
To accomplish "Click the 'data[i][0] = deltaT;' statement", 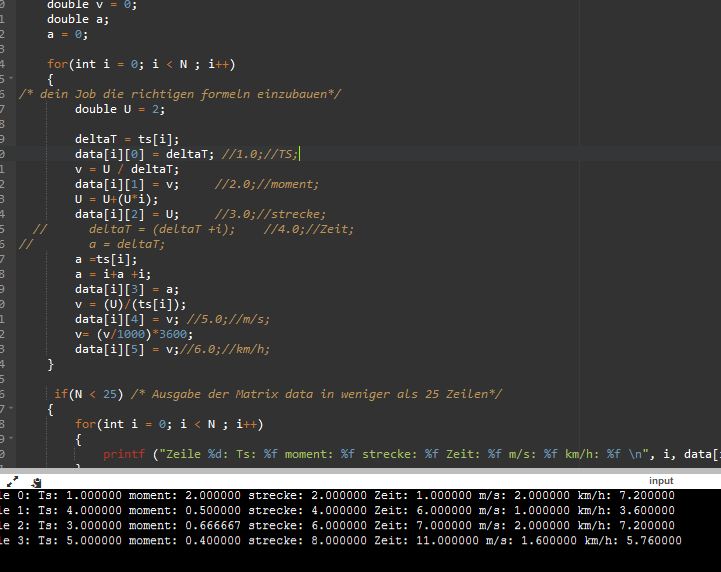I will 145,154.
